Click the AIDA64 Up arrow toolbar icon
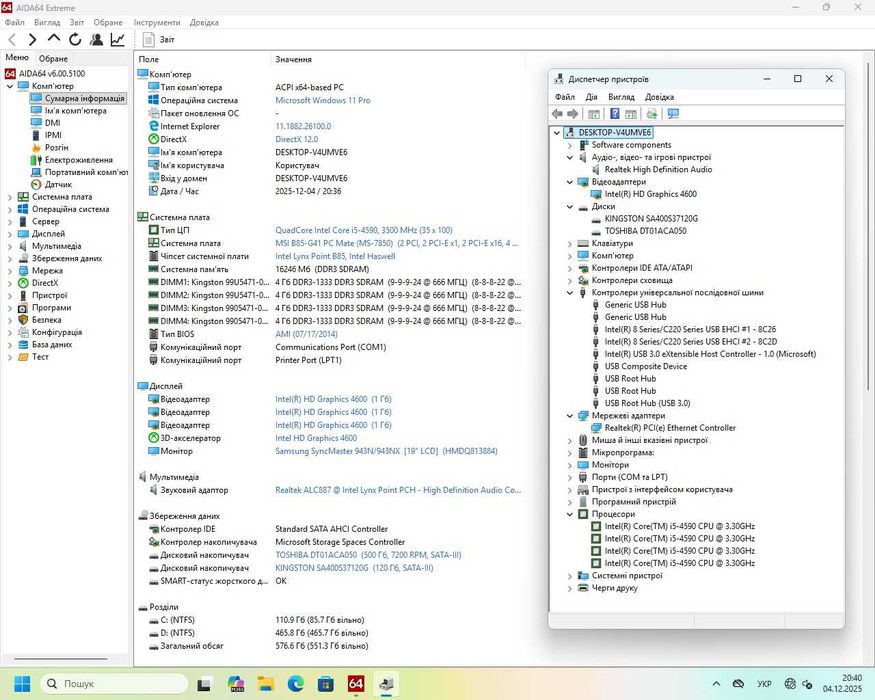Viewport: 875px width, 700px height. pos(54,39)
